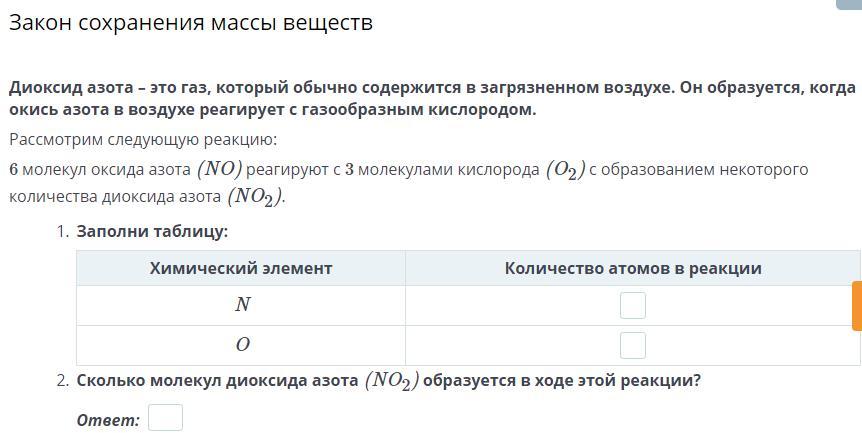Focus the Ответ answer field

165,418
